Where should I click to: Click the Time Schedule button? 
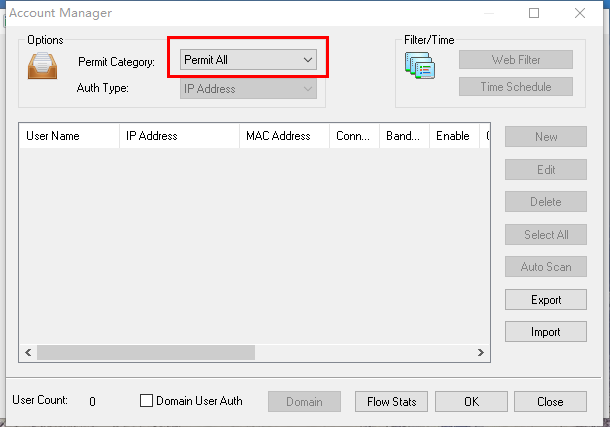coord(516,87)
